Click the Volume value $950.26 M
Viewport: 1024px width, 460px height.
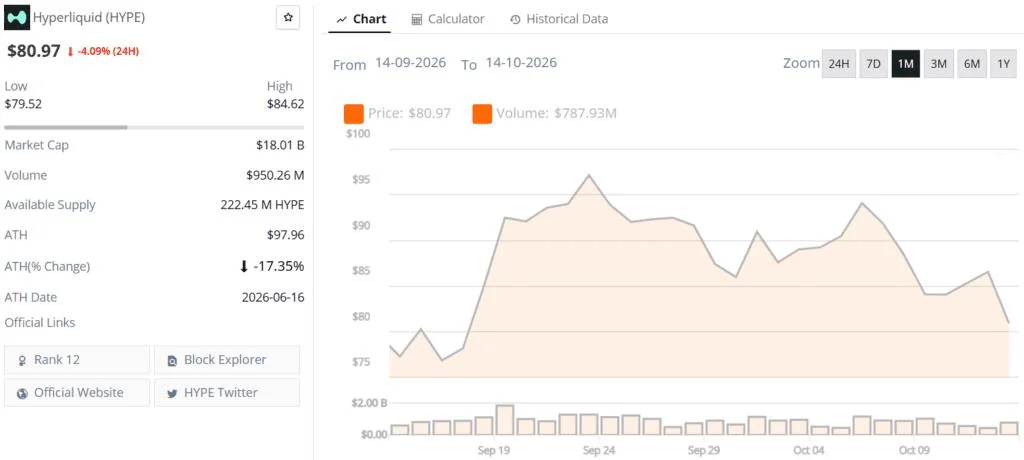click(275, 175)
